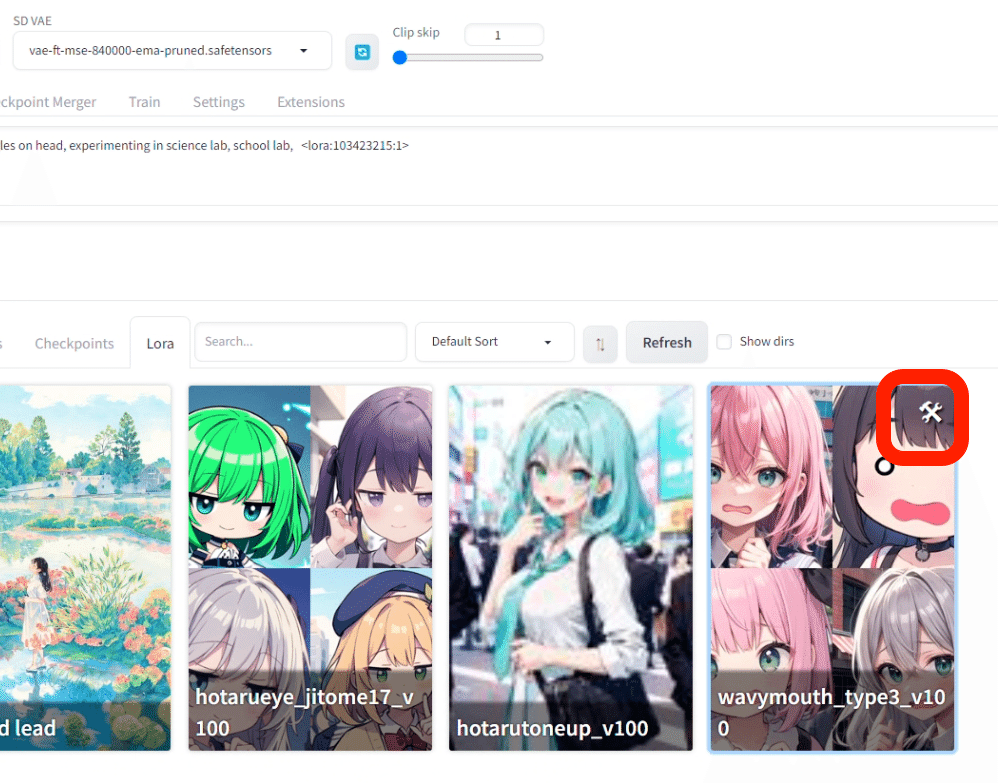
Task: Open the Settings tab
Action: click(x=218, y=102)
